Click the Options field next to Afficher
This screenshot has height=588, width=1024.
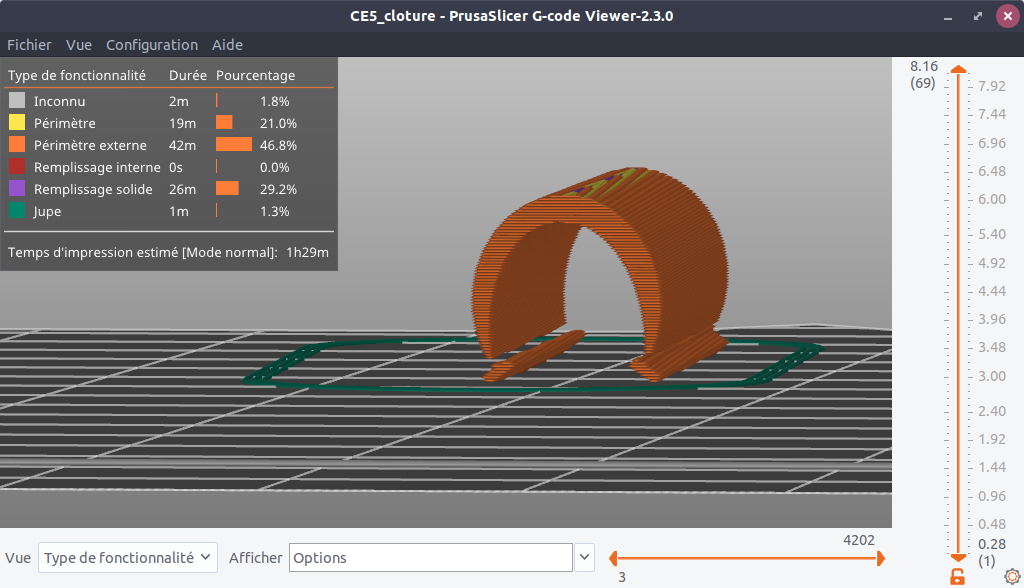431,558
